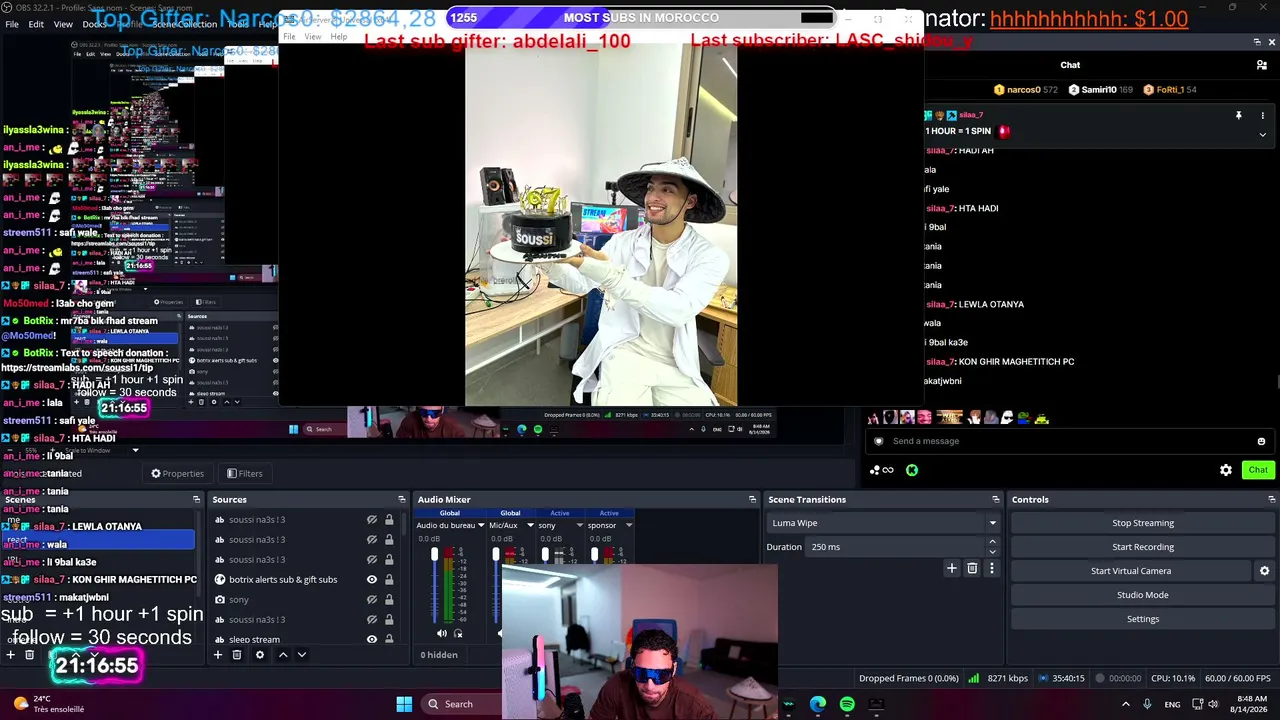The width and height of the screenshot is (1280, 720).
Task: Click the green Kick logo icon
Action: click(912, 470)
